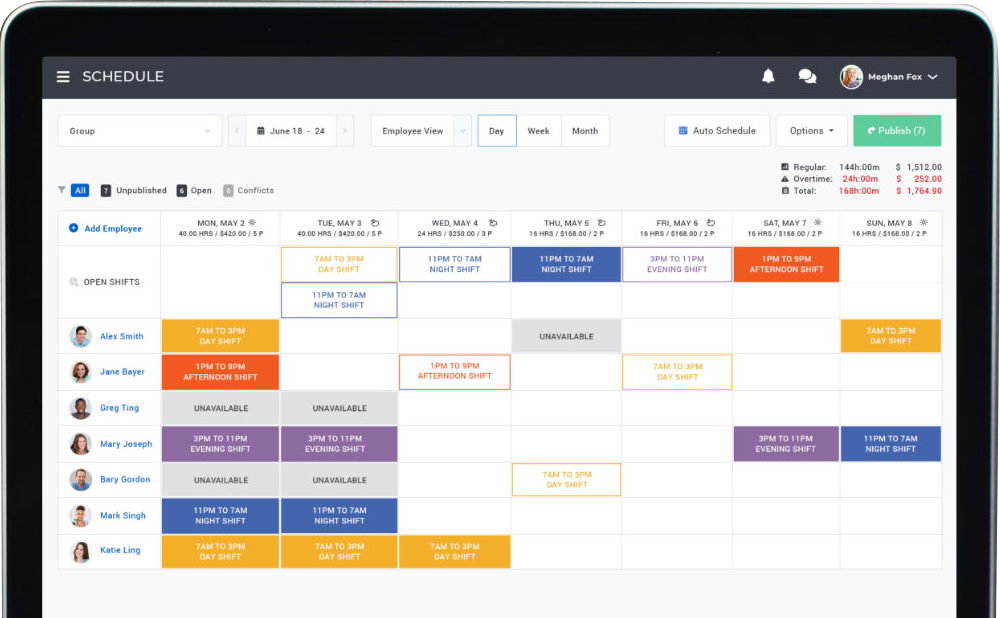The width and height of the screenshot is (1000, 618).
Task: Open the chat messages icon
Action: tap(807, 76)
